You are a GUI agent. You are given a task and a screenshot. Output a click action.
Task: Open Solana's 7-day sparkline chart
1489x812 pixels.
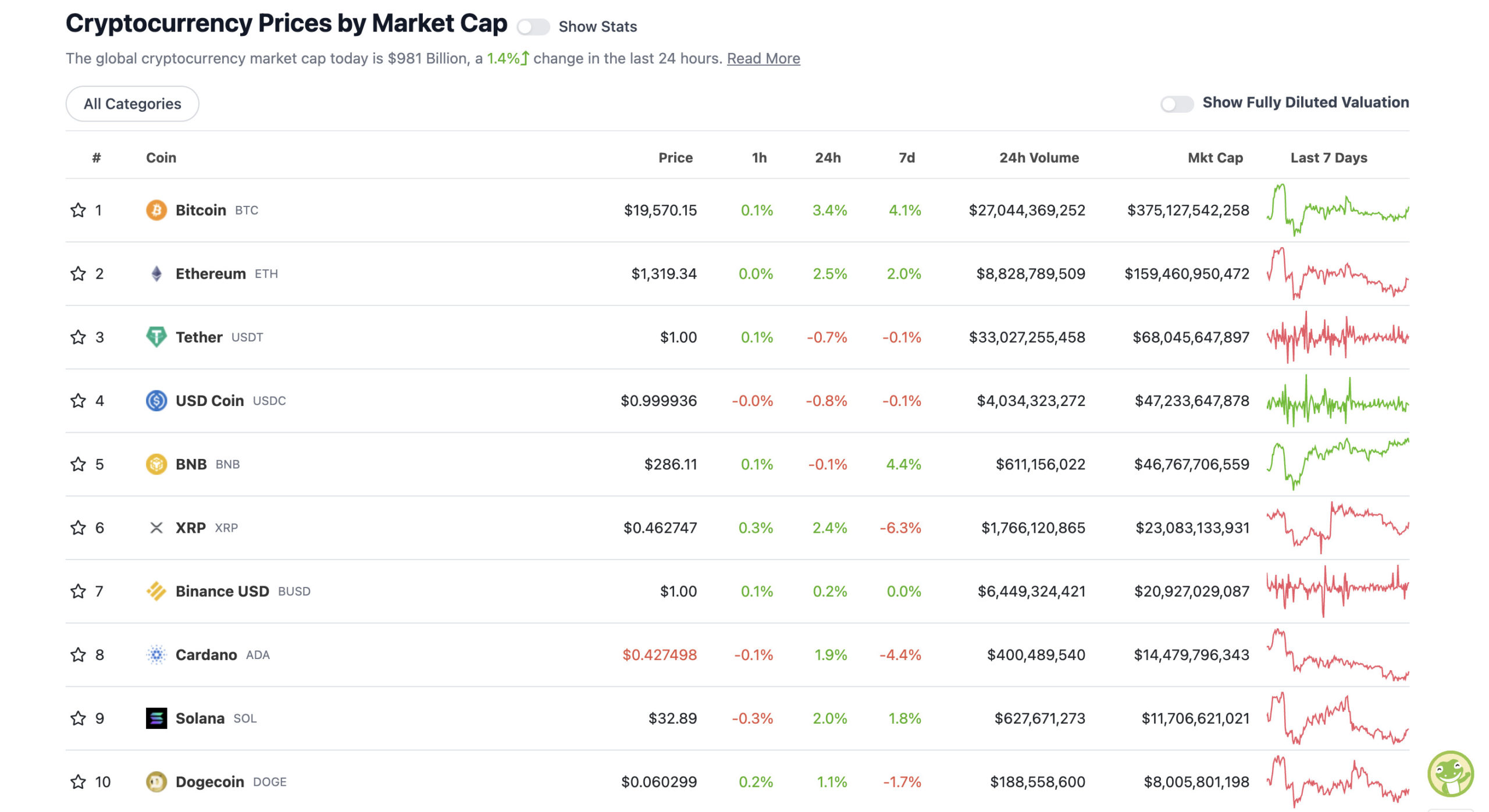pos(1338,718)
